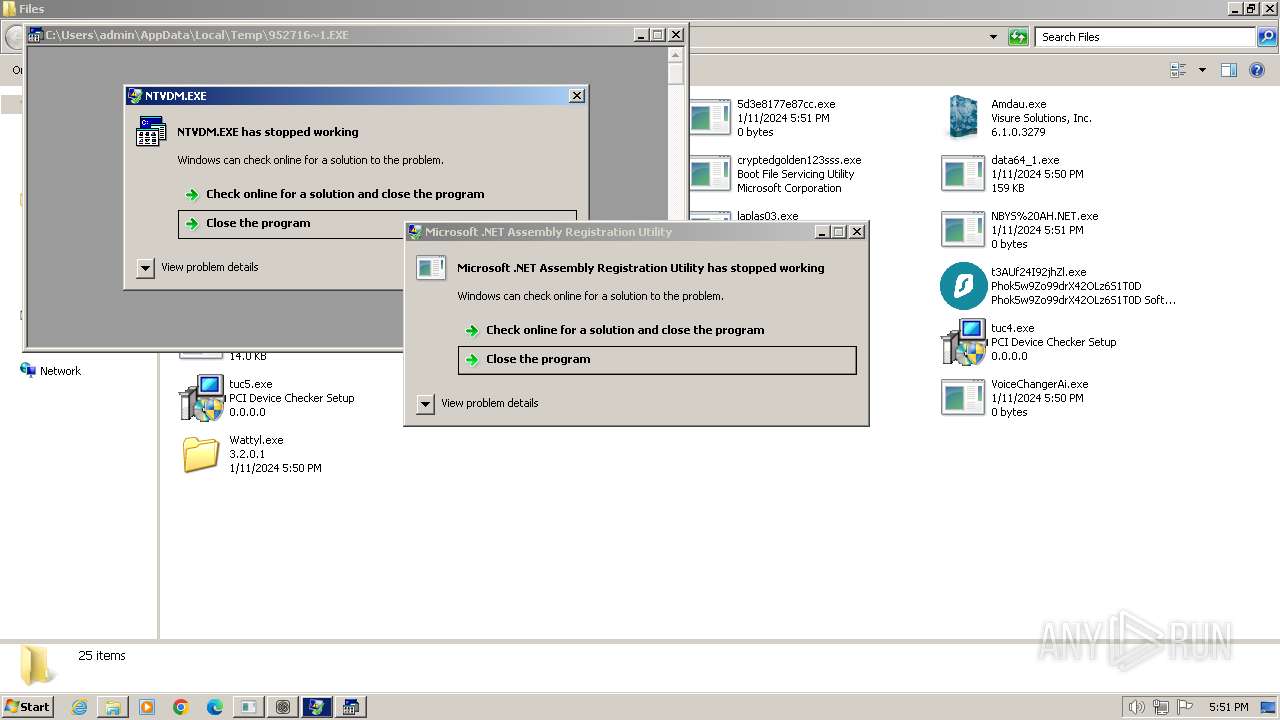Click 159 KB size under data64_1.exe
The height and width of the screenshot is (720, 1280).
tap(1008, 188)
